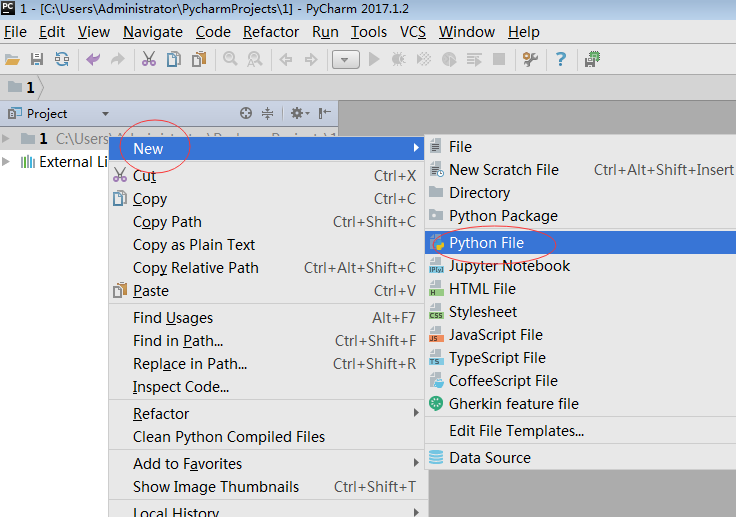Choose Copy Relative Path

click(267, 268)
